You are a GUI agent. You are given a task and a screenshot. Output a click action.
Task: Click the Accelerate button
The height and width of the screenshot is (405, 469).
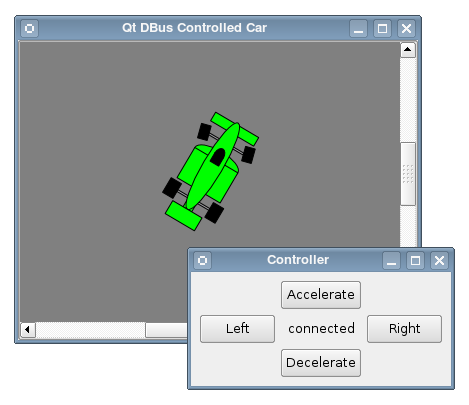pos(321,295)
